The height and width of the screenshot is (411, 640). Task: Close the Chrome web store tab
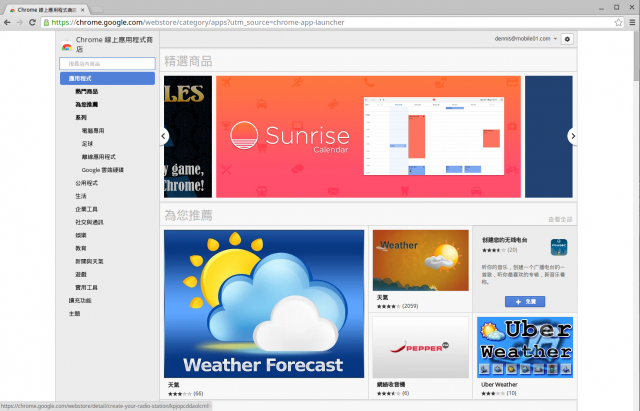(83, 10)
